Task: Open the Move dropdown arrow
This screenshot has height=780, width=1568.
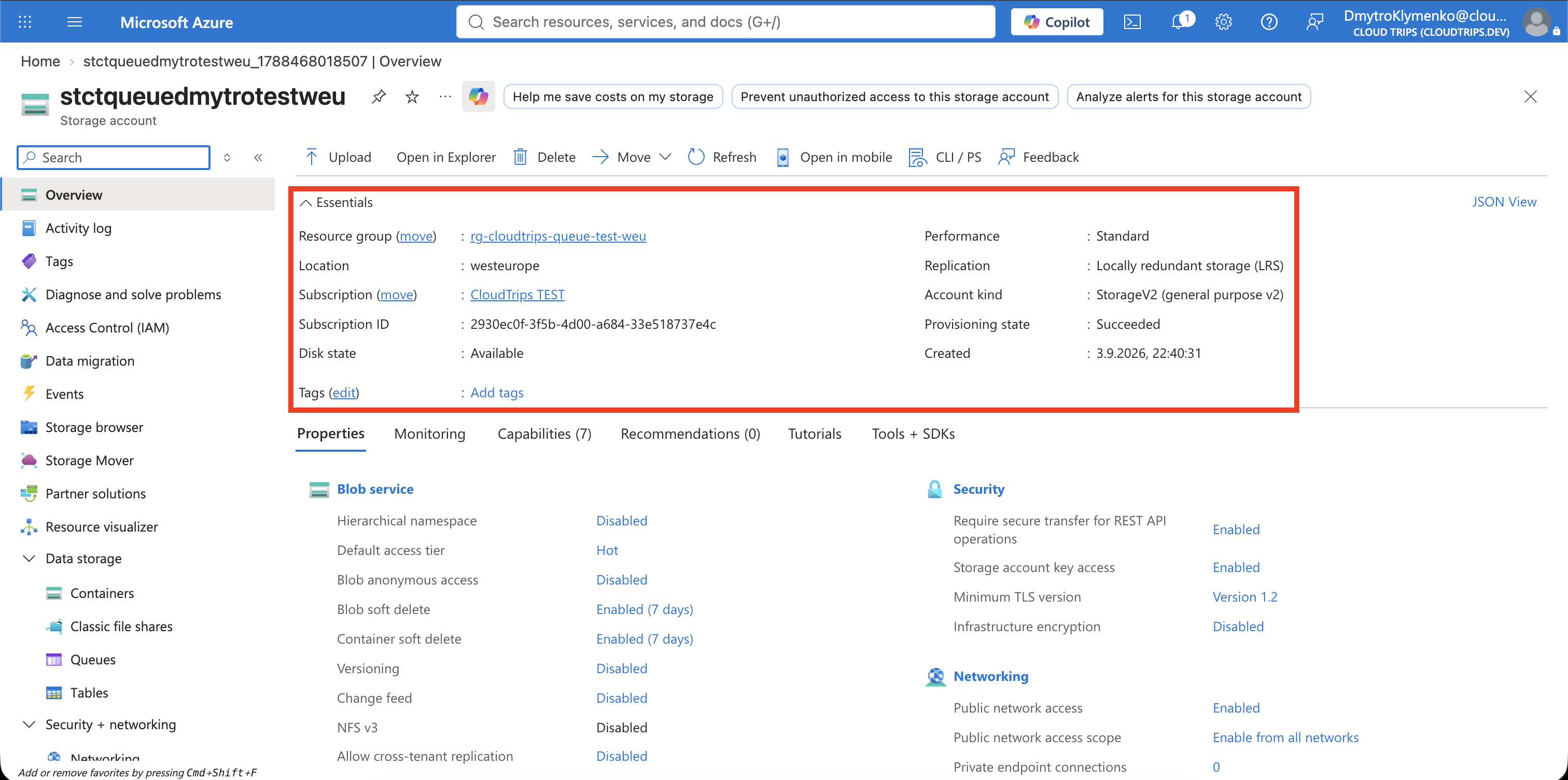Action: pyautogui.click(x=665, y=157)
